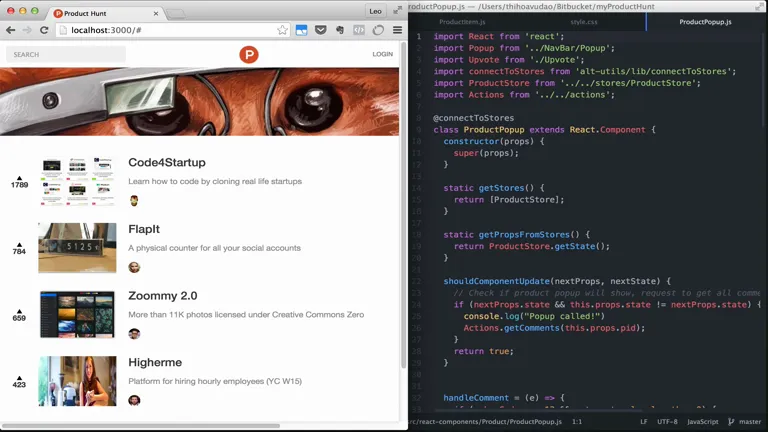This screenshot has height=432, width=768.
Task: Open the blue window extension icon
Action: (301, 30)
